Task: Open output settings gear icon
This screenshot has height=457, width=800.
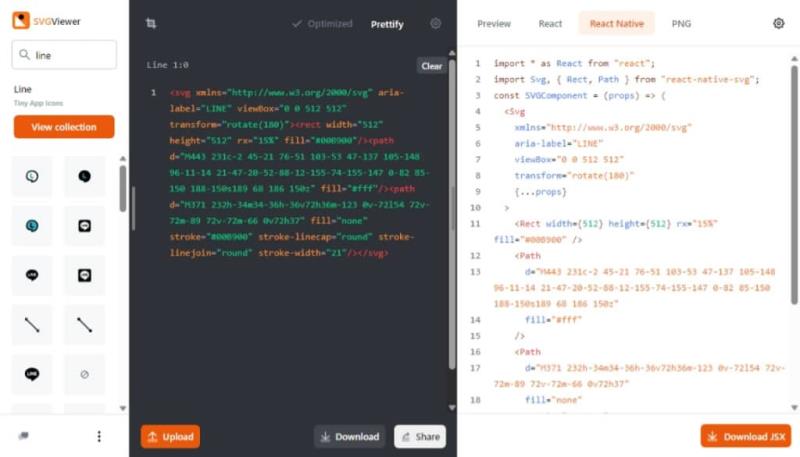Action: tap(779, 23)
